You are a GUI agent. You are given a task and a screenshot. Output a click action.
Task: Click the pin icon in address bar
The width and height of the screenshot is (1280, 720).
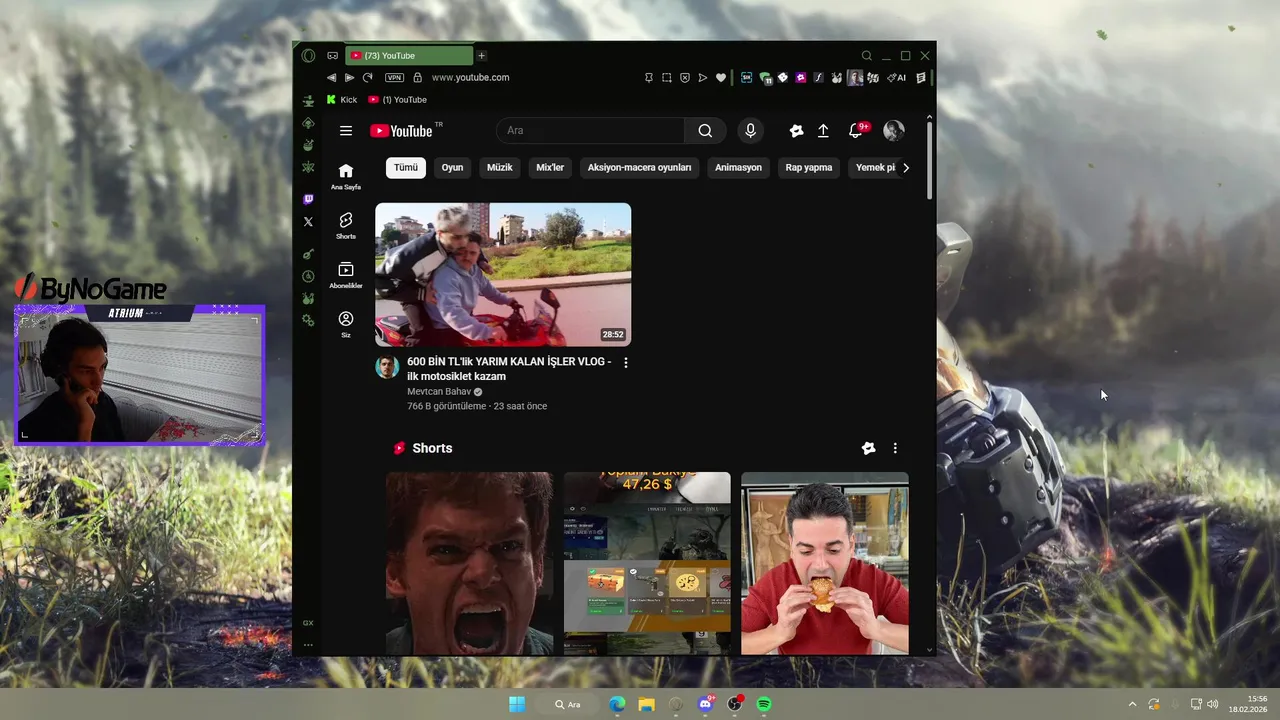point(649,77)
